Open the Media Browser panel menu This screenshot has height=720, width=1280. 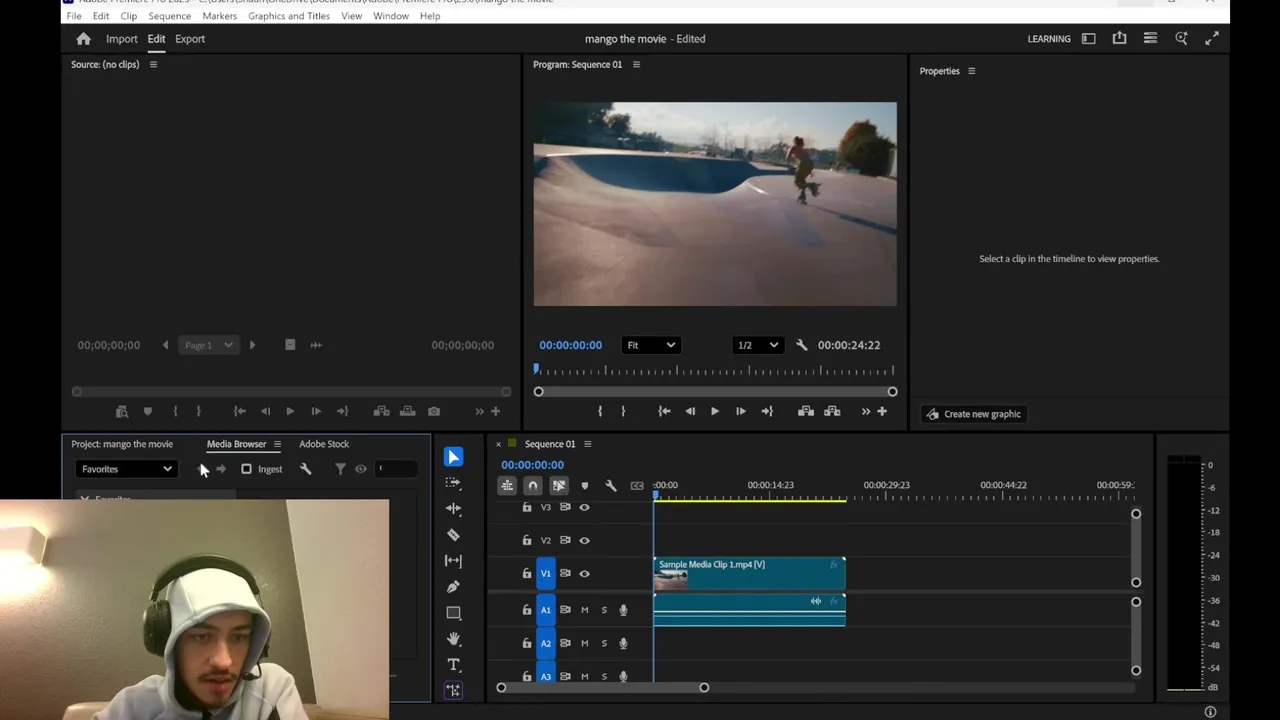click(x=277, y=444)
